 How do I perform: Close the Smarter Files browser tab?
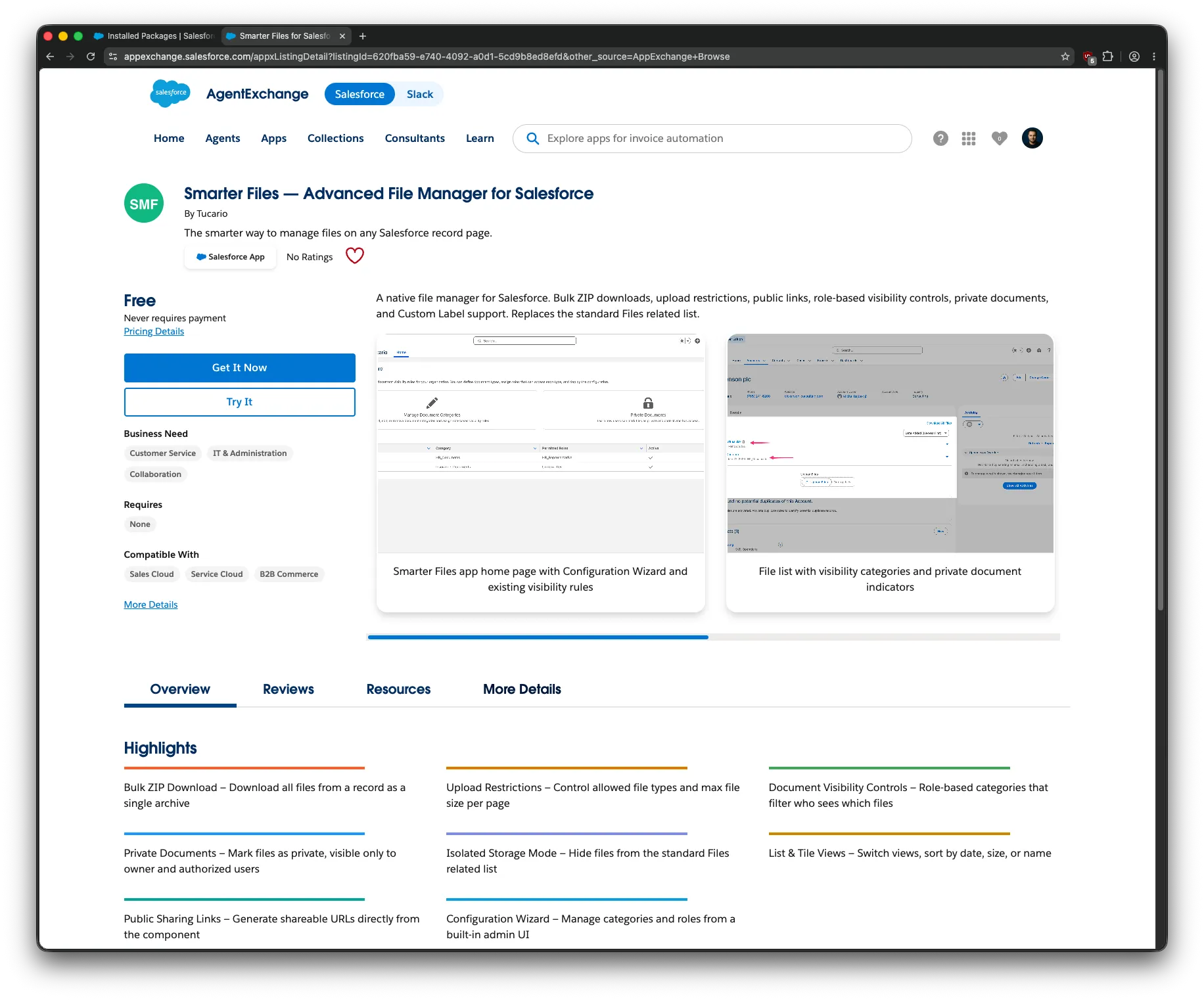[342, 36]
